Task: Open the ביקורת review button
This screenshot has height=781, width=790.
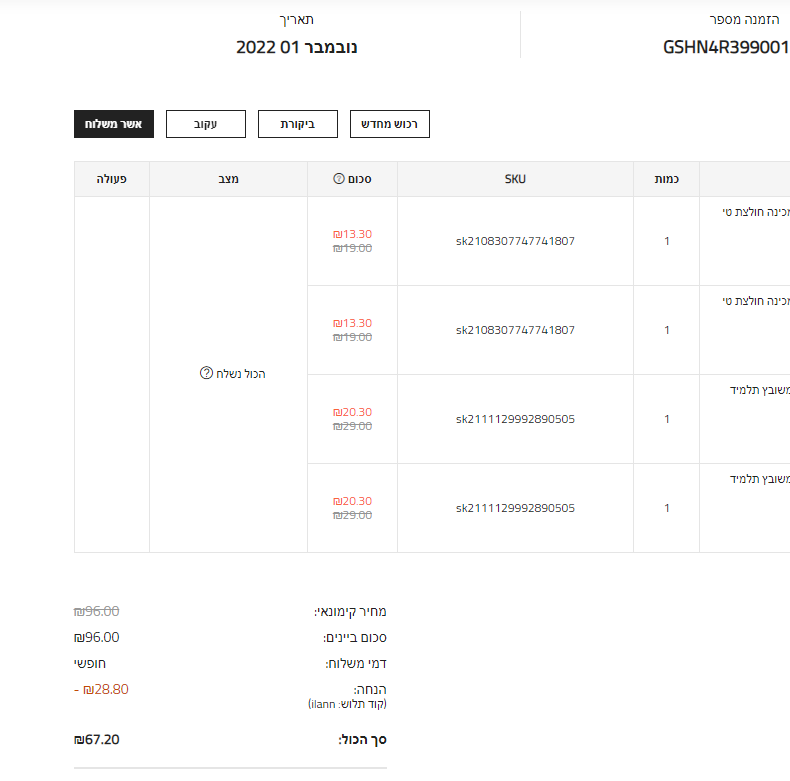Action: click(x=298, y=124)
